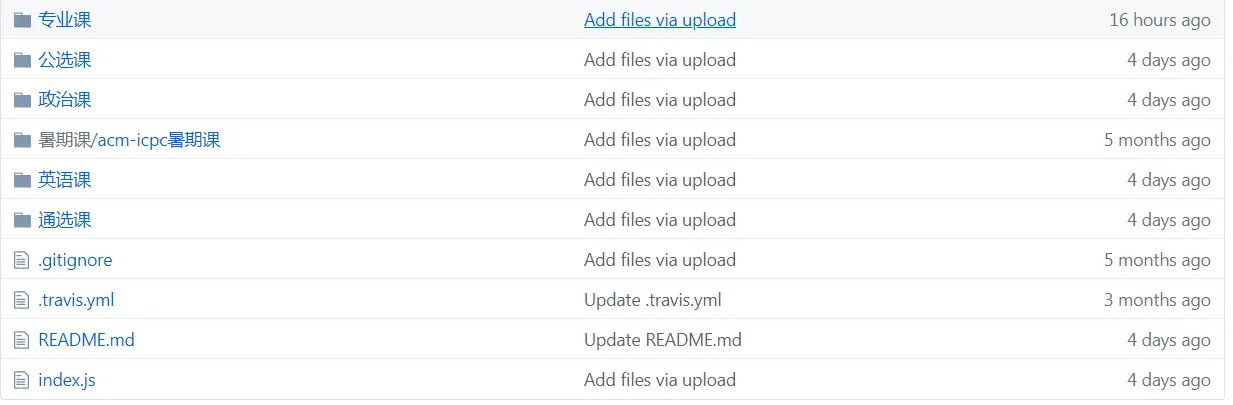Click the folder icon beside 暑期课/acm-icpc暑期课
The height and width of the screenshot is (405, 1233).
[x=22, y=140]
